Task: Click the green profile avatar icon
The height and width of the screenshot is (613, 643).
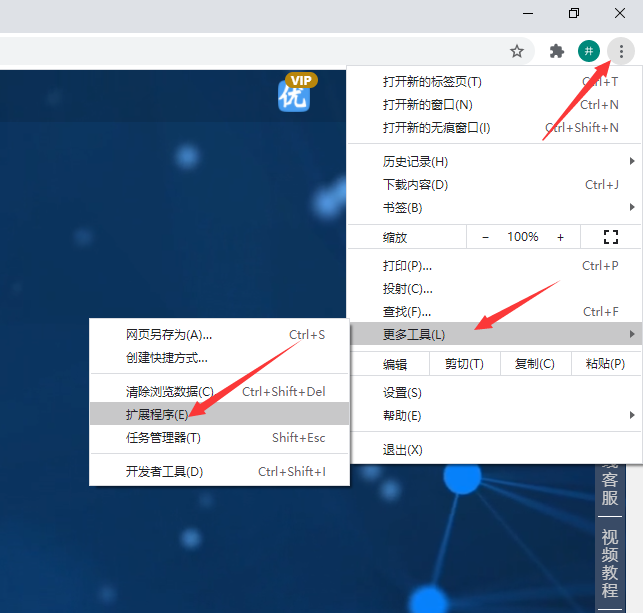Action: [x=590, y=51]
